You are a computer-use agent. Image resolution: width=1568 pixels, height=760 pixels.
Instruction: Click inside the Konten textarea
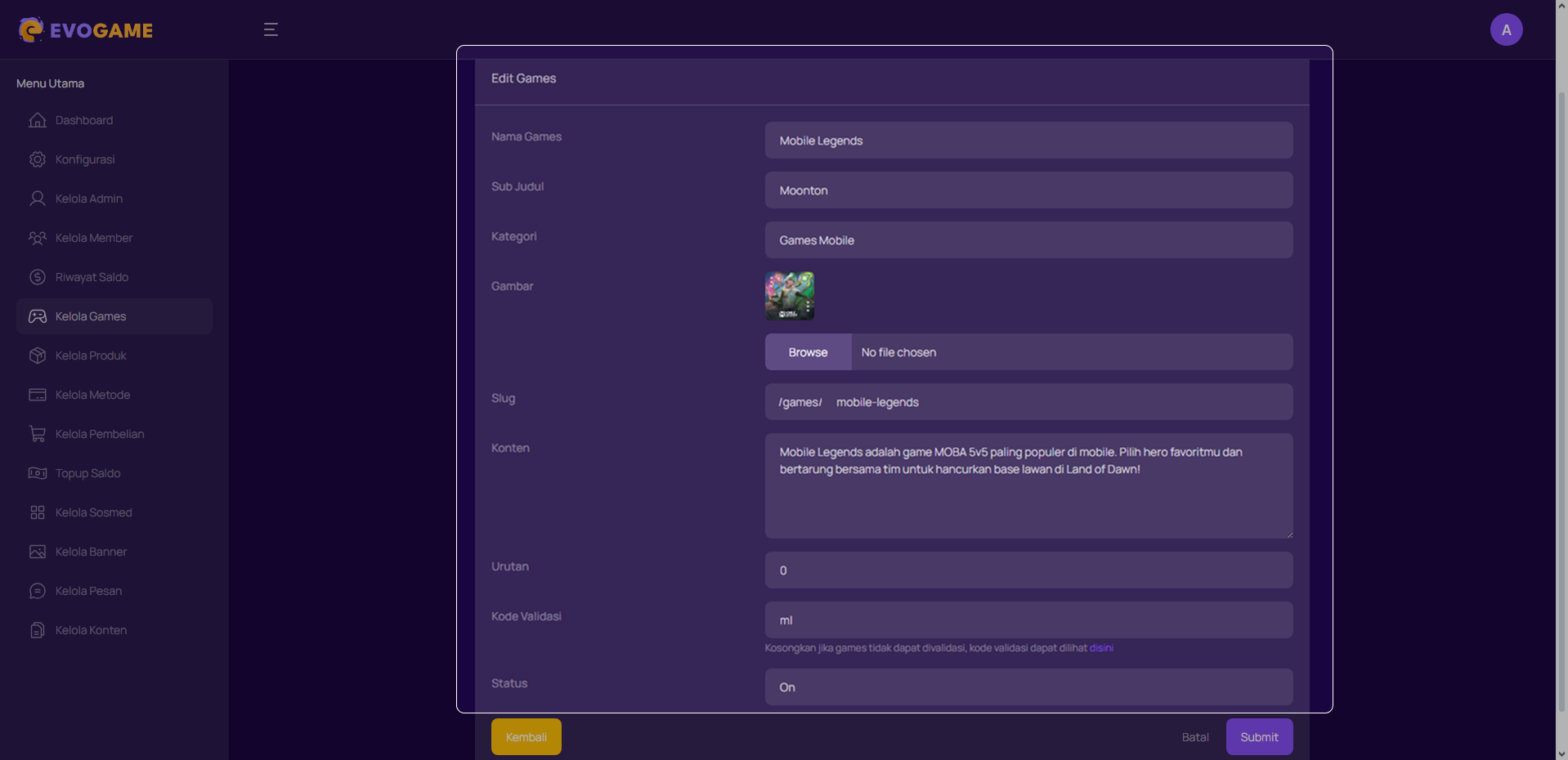[x=1028, y=486]
